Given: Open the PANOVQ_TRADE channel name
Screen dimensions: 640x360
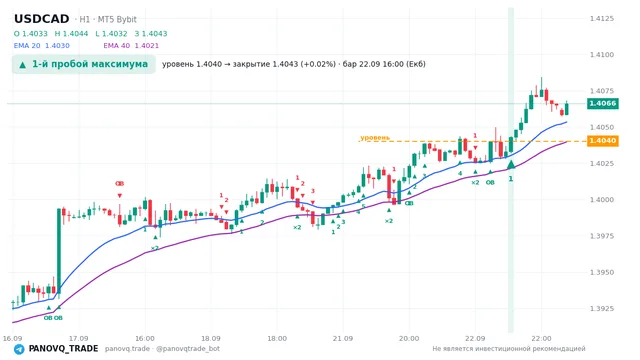Looking at the screenshot, I should coord(63,349).
